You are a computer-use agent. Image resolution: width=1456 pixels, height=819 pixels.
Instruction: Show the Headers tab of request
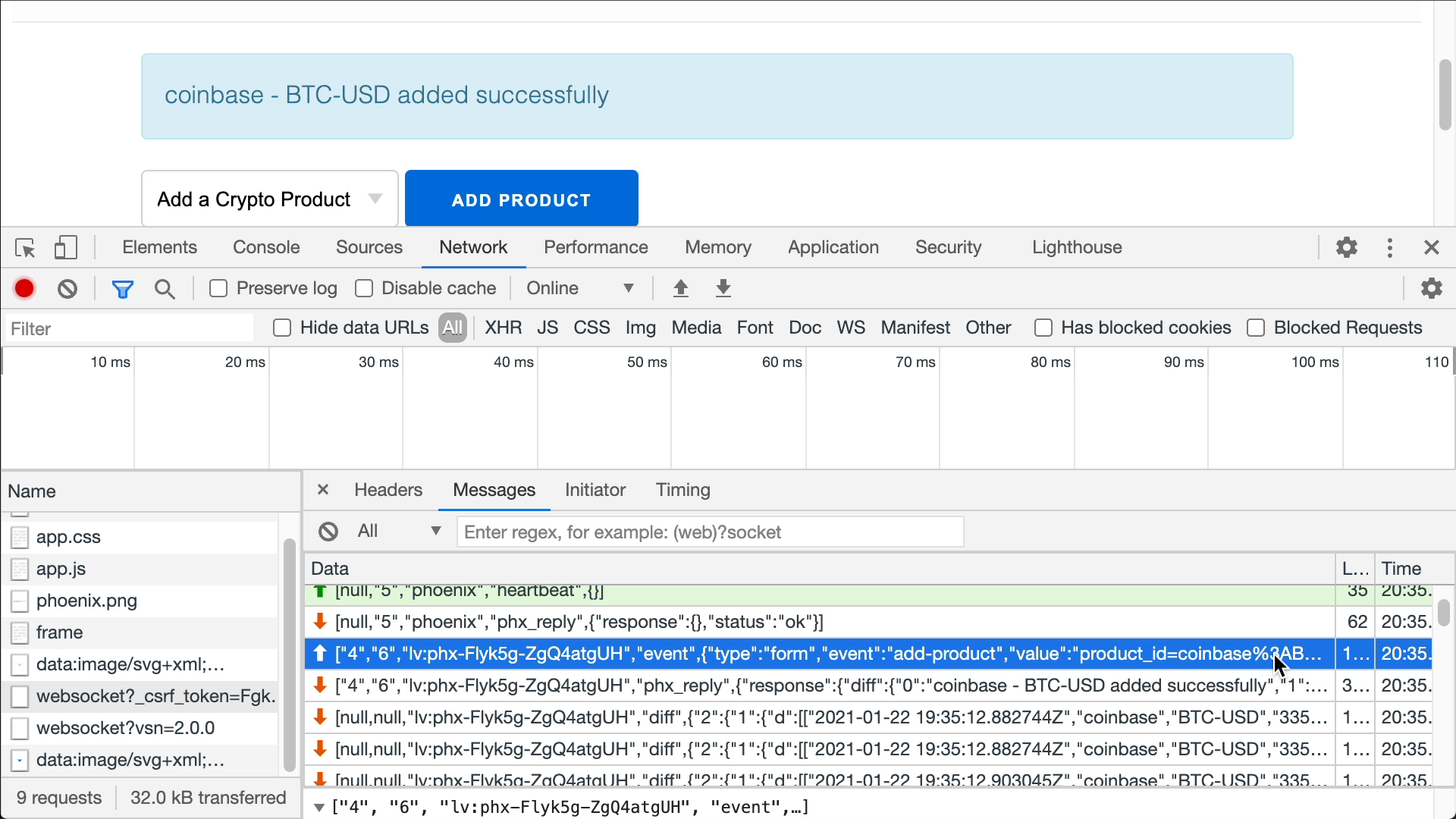click(388, 490)
